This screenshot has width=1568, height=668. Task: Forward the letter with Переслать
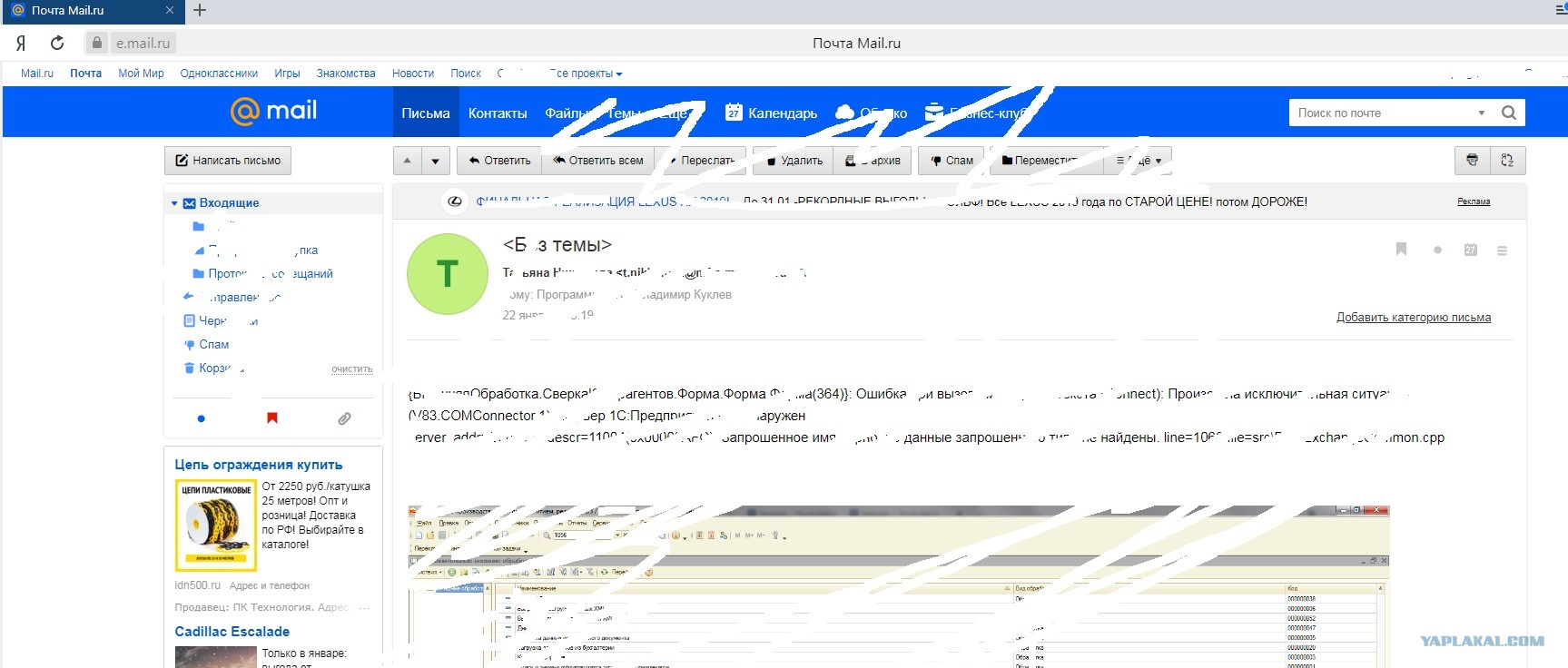pos(700,161)
